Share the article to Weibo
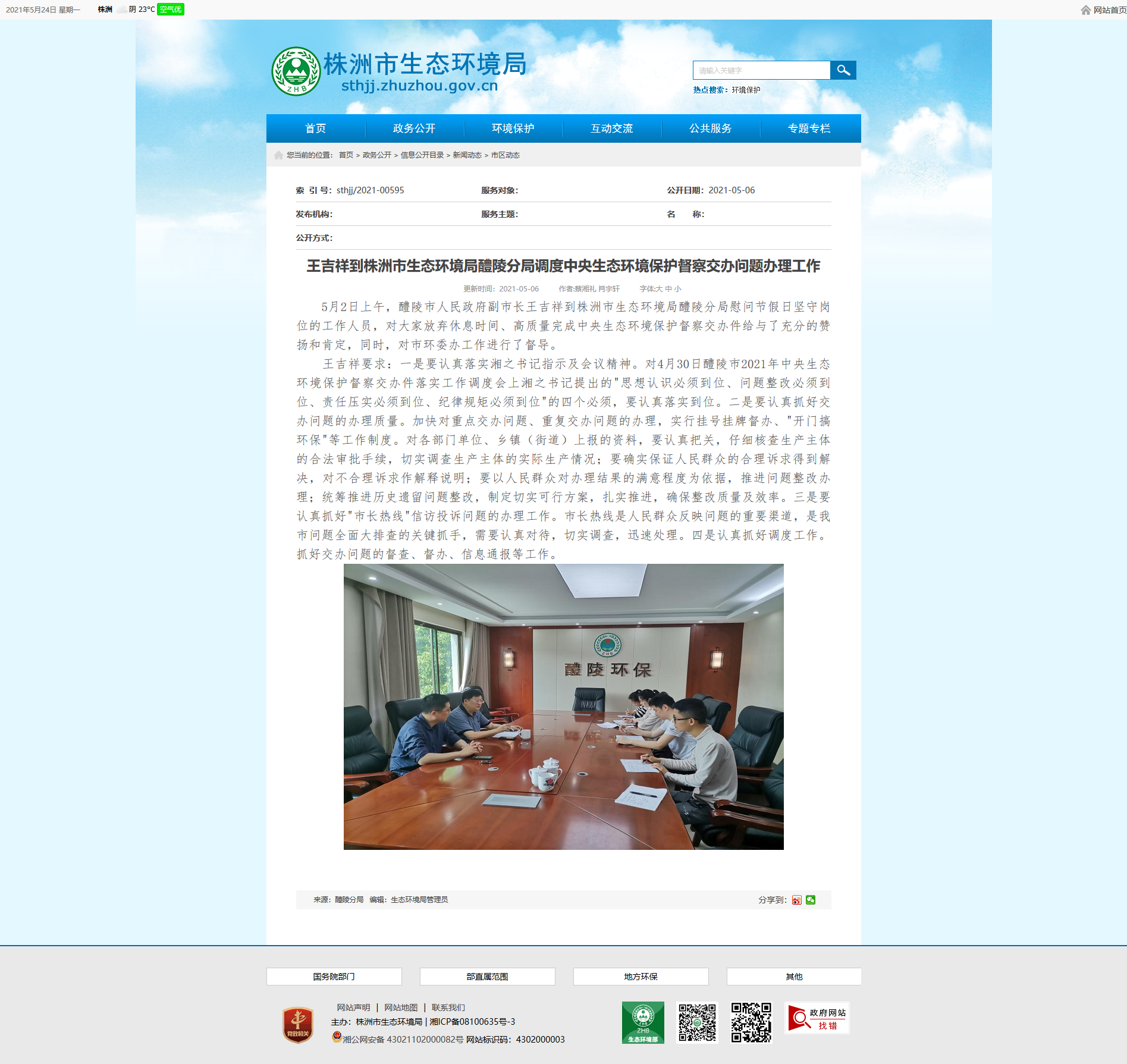The image size is (1127, 1064). (797, 900)
